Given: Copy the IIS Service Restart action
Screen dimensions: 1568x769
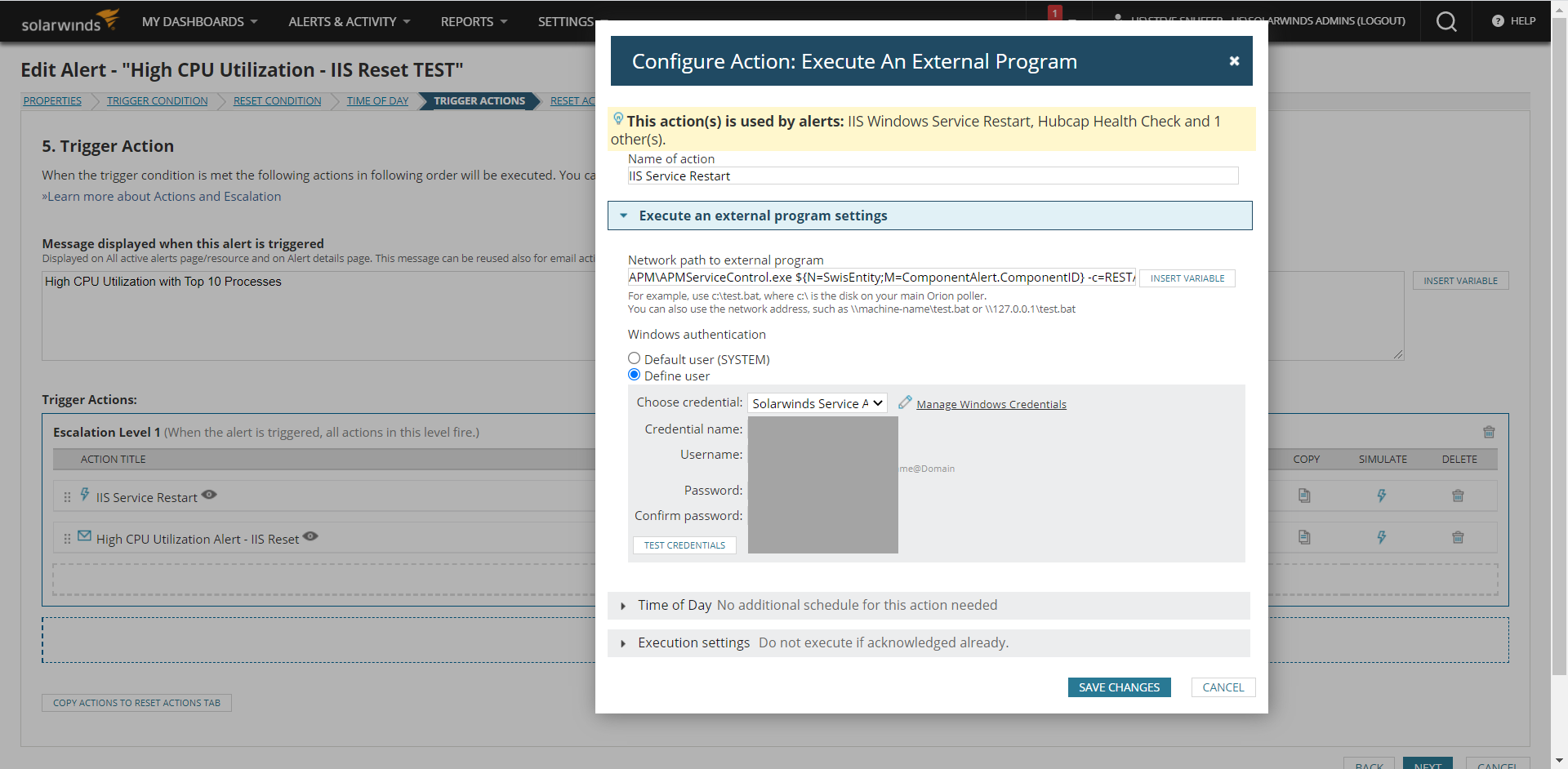Looking at the screenshot, I should 1304,496.
